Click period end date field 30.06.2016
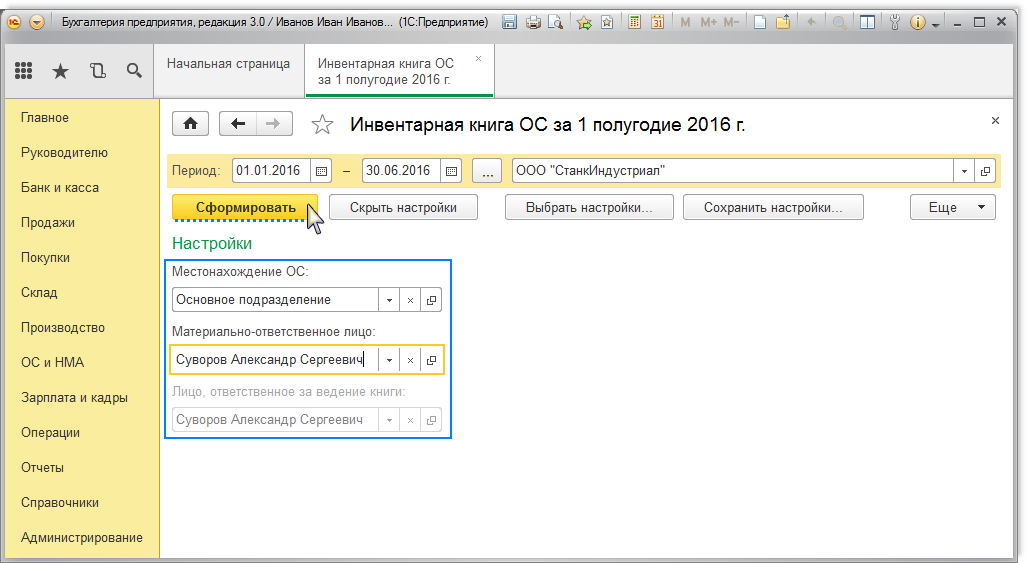1027x563 pixels. click(401, 171)
